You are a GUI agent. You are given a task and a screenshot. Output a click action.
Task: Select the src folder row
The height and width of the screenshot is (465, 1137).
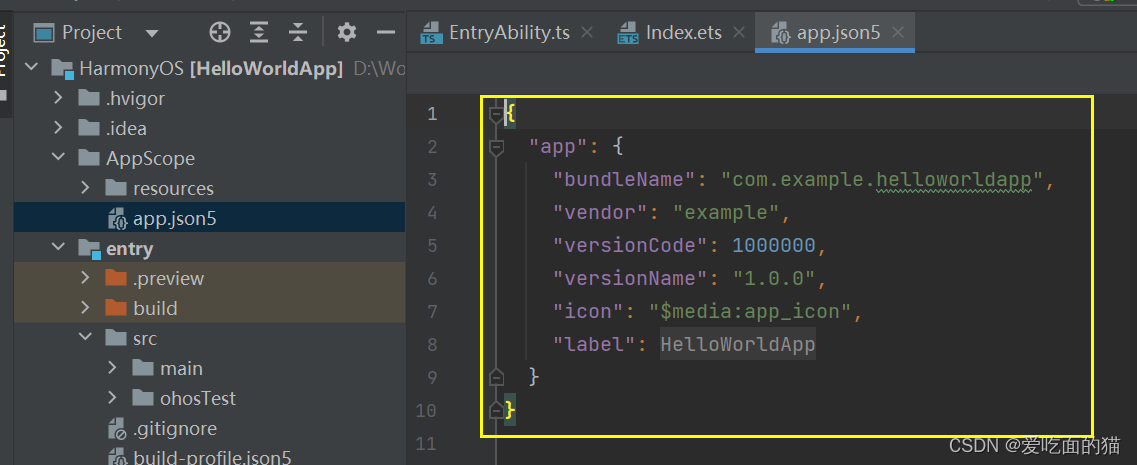click(210, 338)
